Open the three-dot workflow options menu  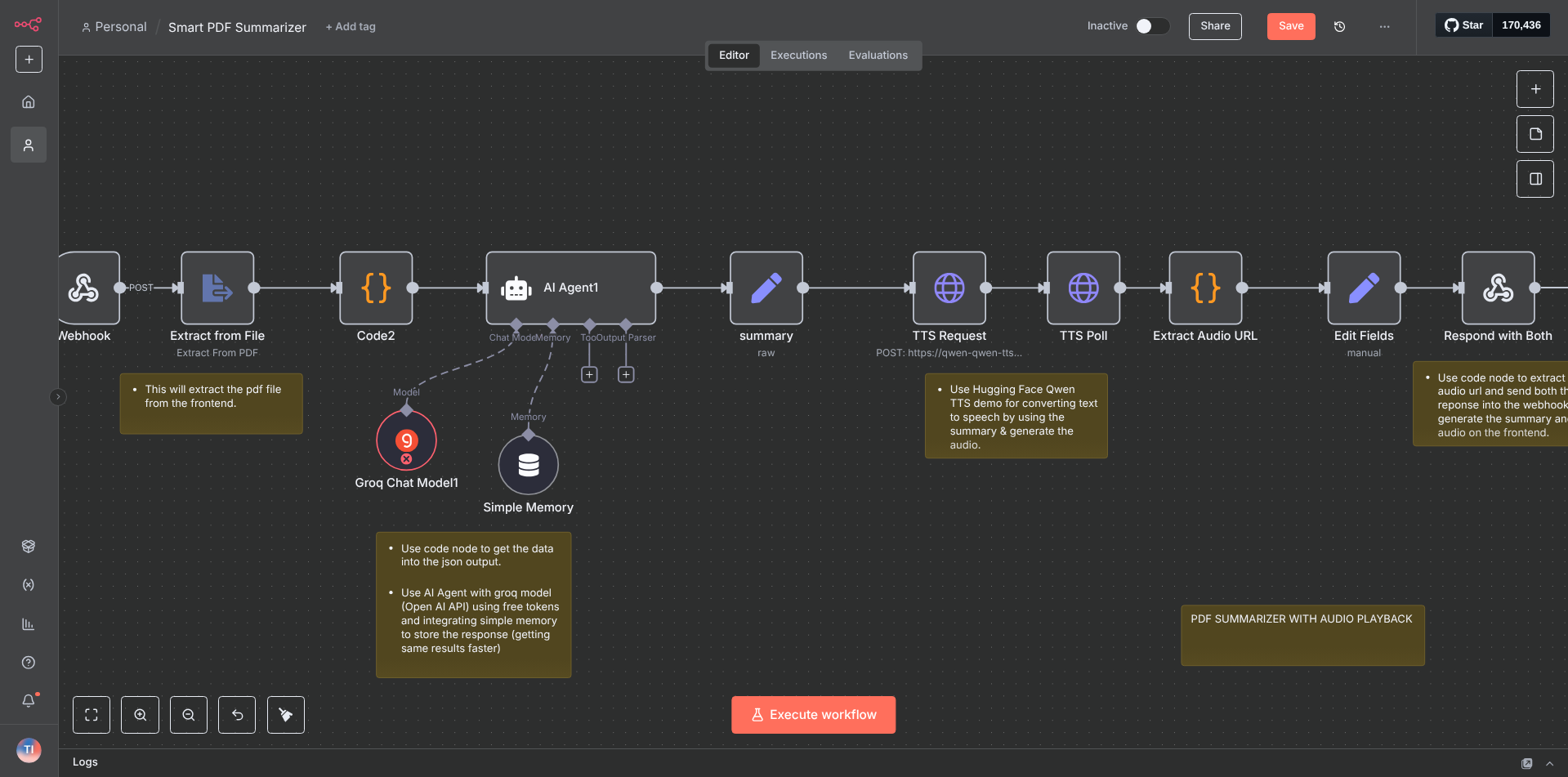pos(1384,27)
